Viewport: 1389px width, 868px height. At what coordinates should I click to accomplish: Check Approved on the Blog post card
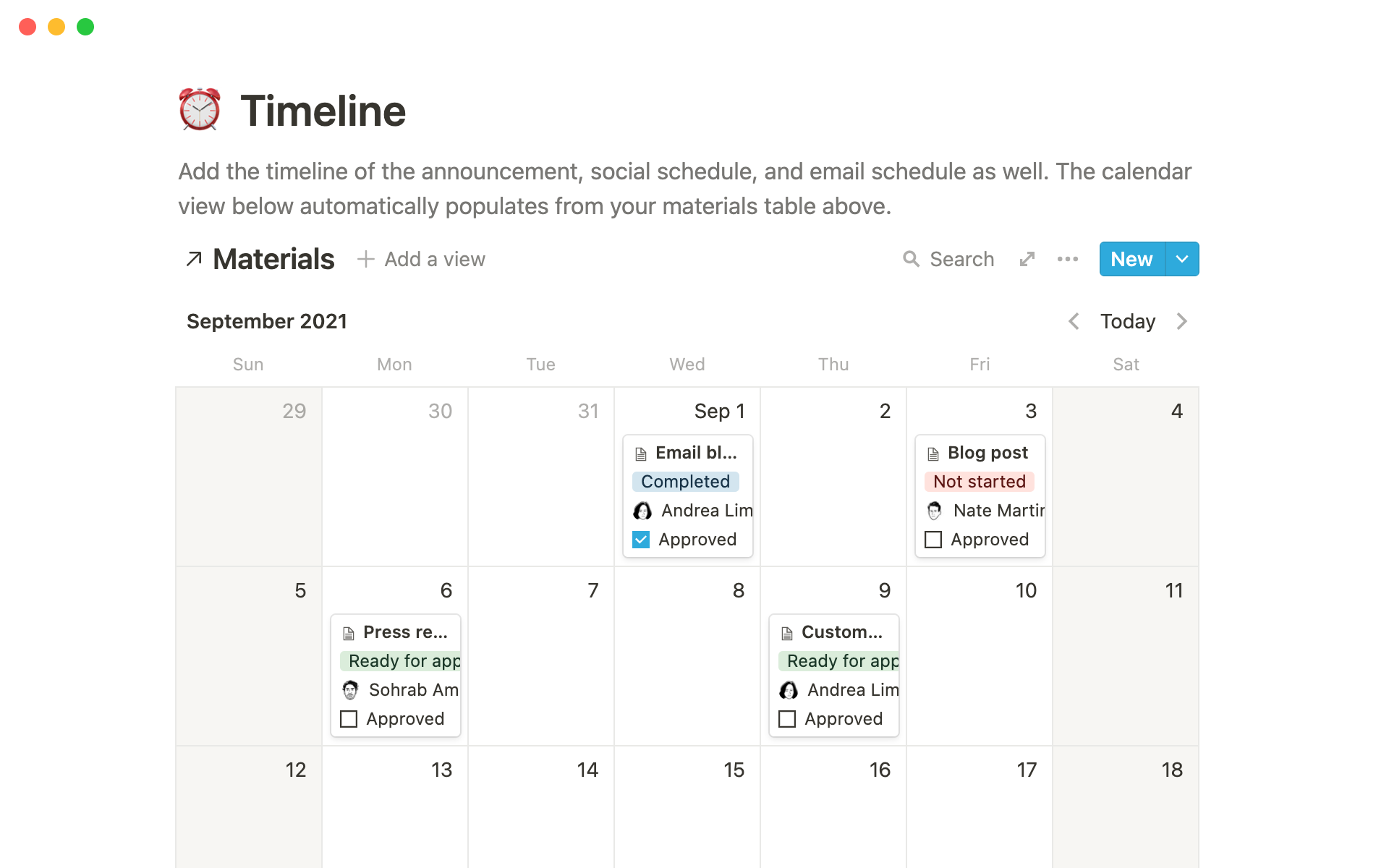click(933, 540)
